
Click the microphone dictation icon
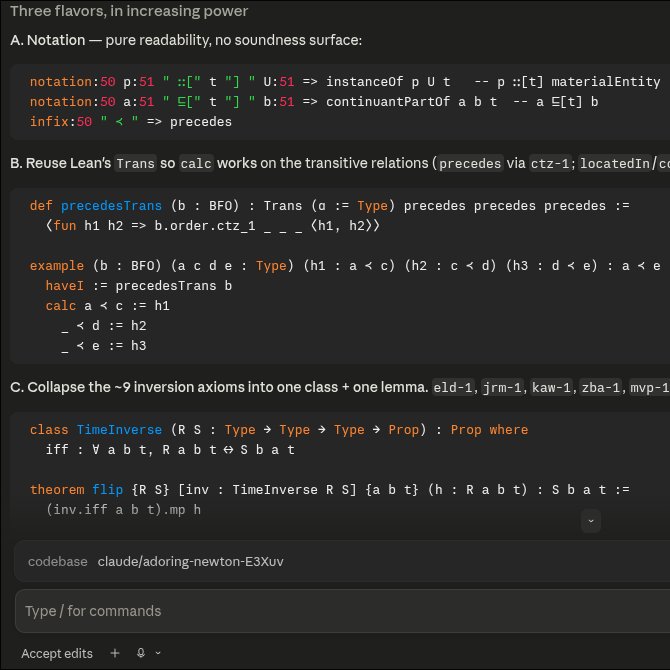141,653
